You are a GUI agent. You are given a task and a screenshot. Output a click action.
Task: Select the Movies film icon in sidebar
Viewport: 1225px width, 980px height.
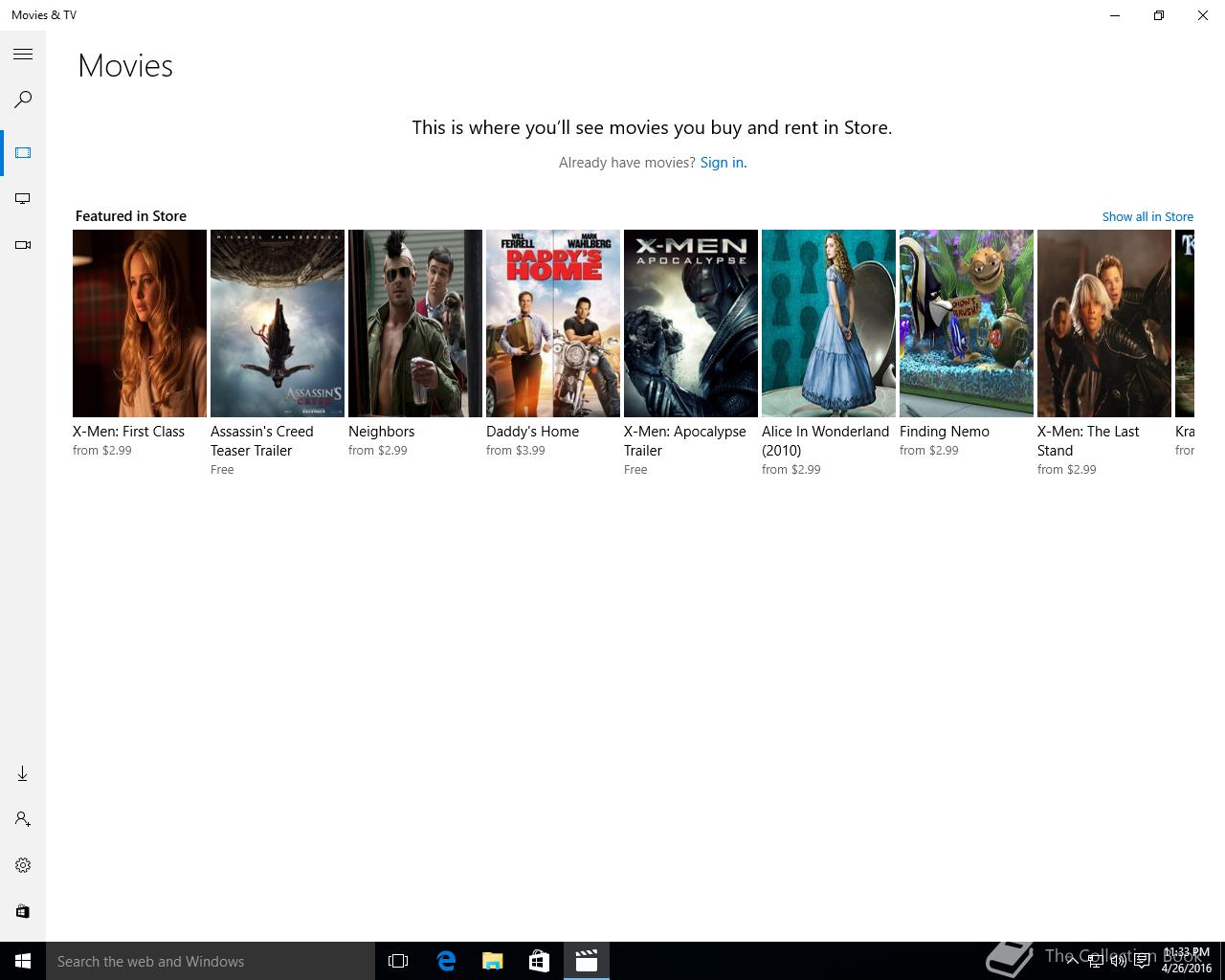click(23, 153)
